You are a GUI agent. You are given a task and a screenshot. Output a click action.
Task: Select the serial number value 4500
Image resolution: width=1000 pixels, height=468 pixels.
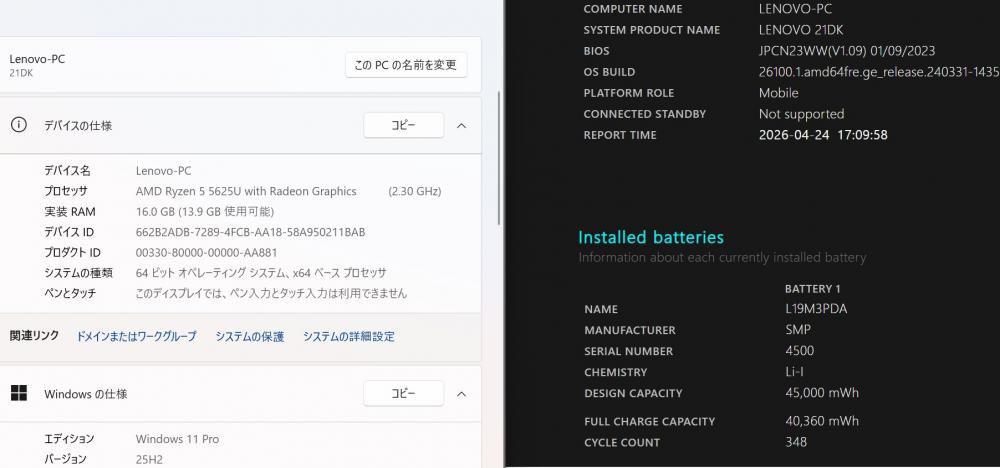(x=800, y=351)
